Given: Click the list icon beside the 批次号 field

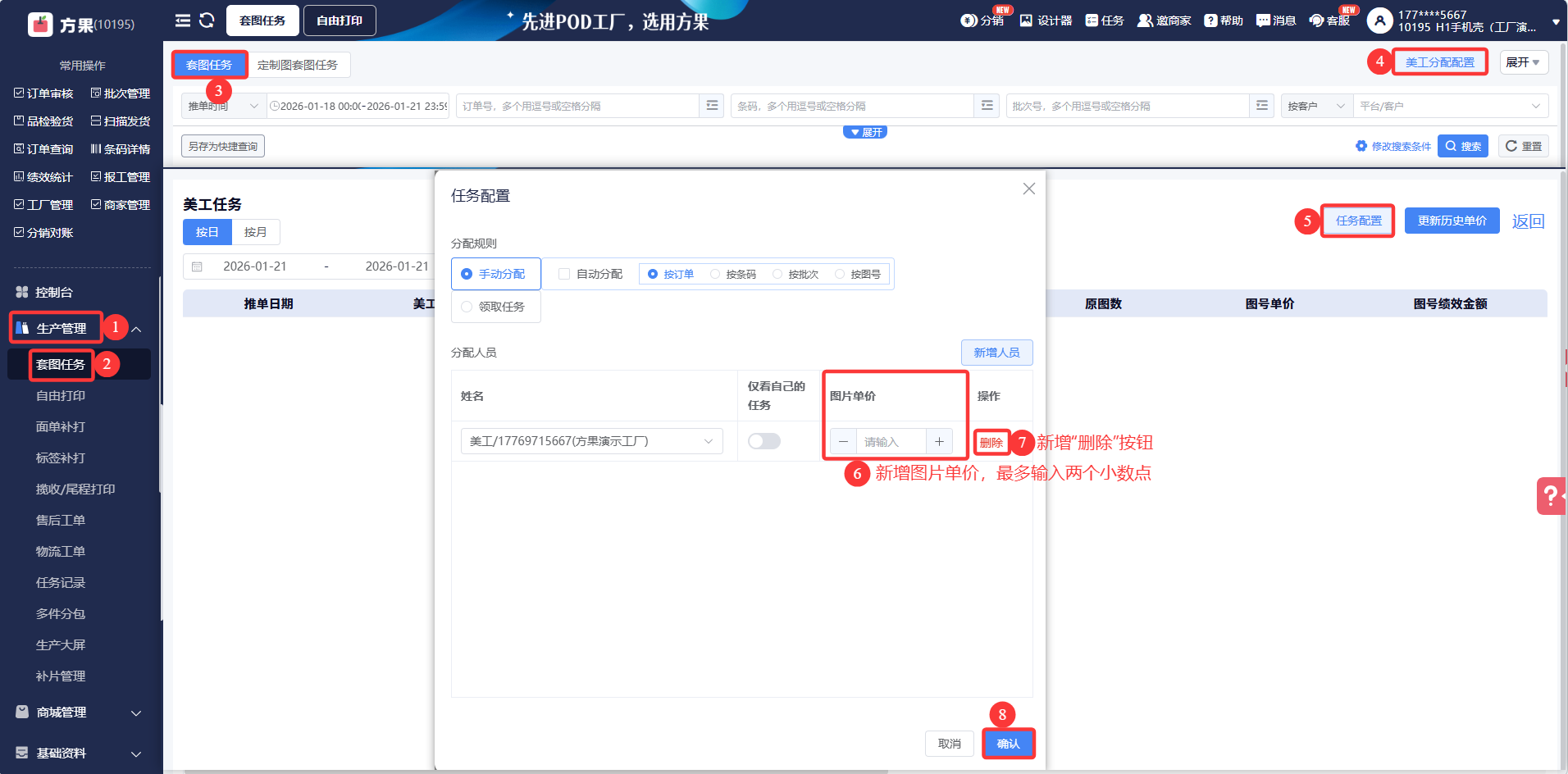Looking at the screenshot, I should [1261, 106].
